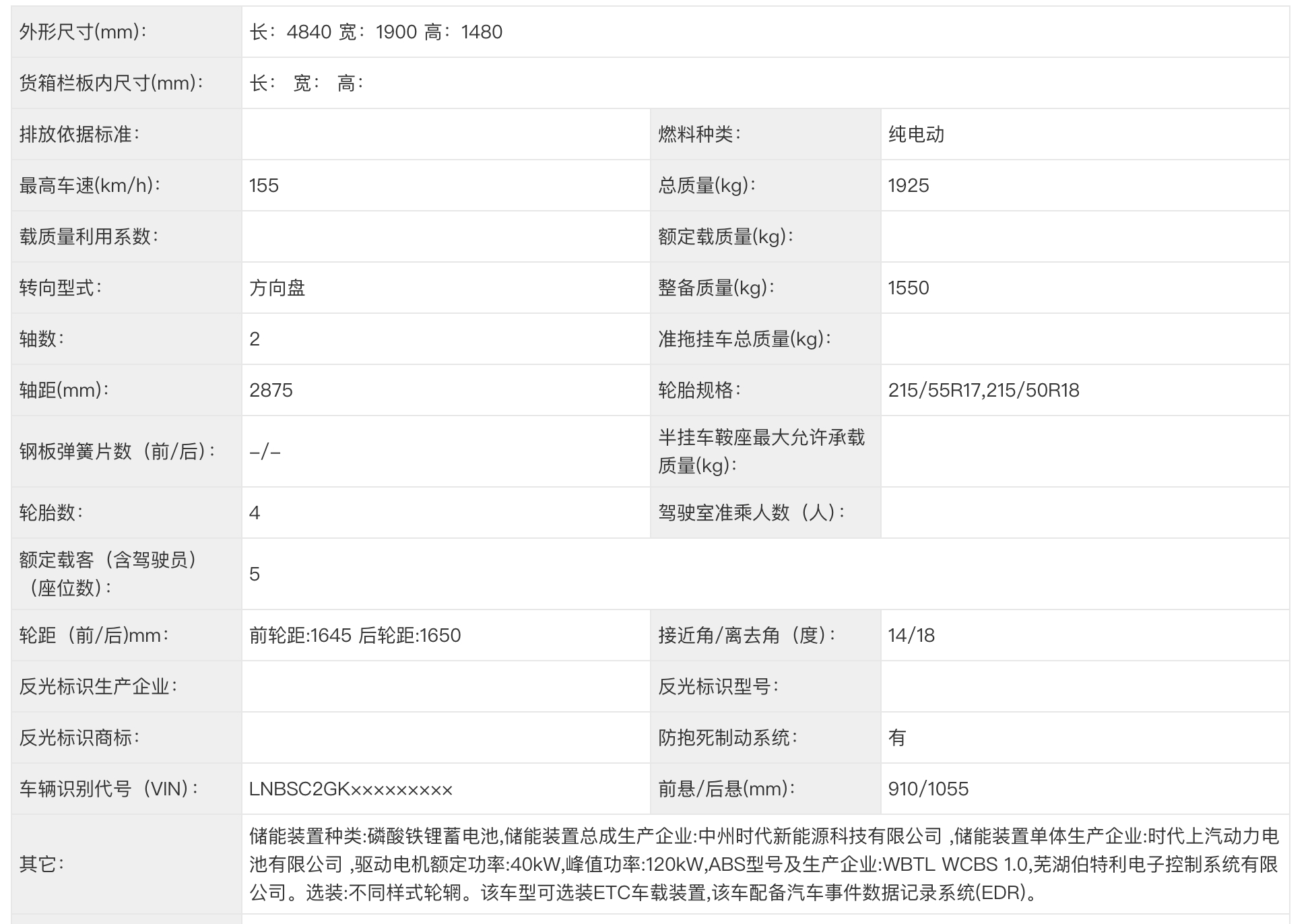Click the dimensions value 长:4840 宽:1900 高:1480
1312x924 pixels.
376,32
